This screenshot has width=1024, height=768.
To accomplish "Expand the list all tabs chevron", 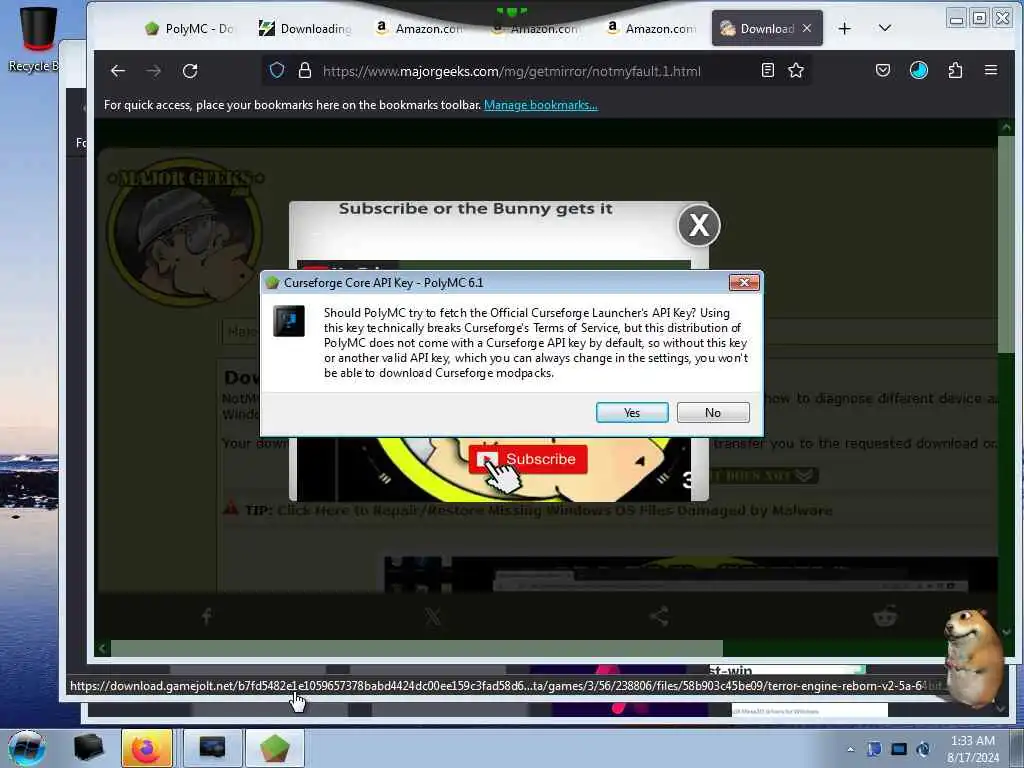I will click(885, 28).
